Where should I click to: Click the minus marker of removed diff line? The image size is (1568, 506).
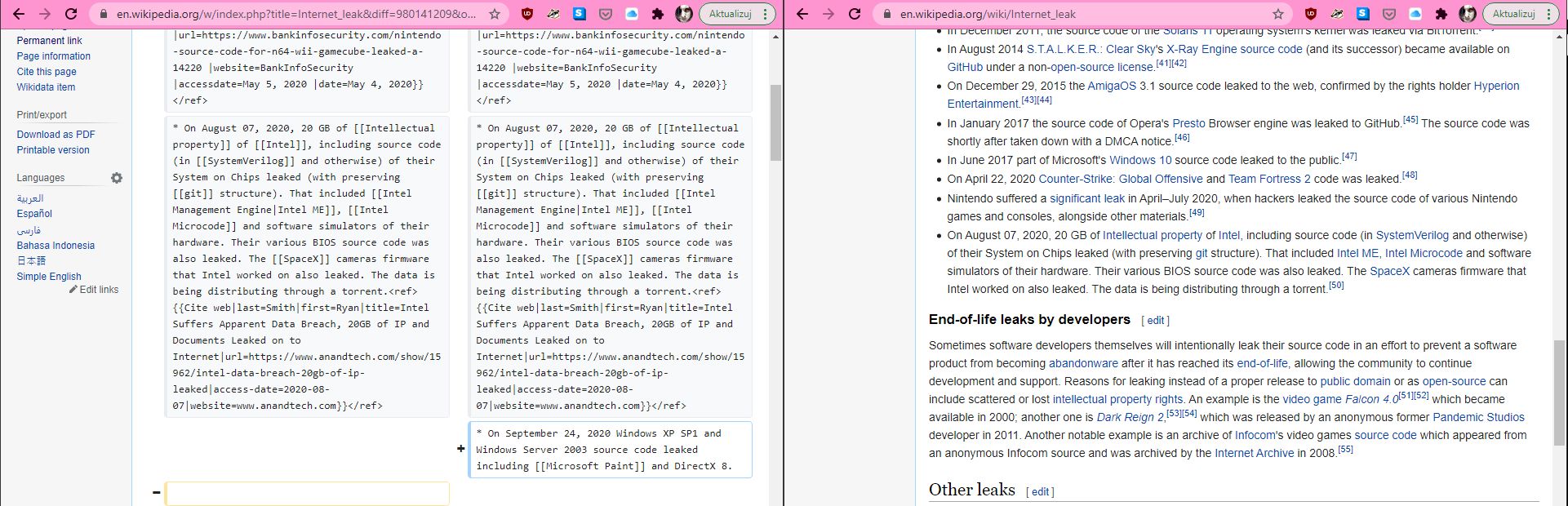coord(156,492)
